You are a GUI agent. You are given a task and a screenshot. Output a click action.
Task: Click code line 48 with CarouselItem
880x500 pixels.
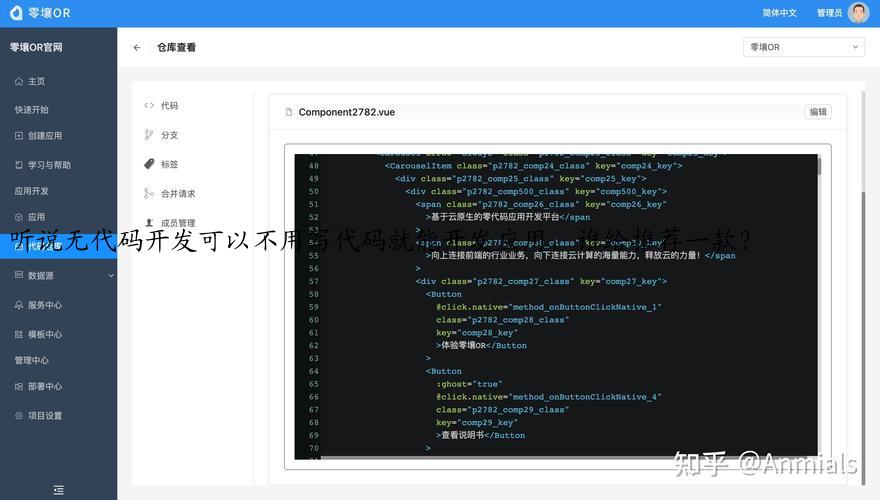point(533,166)
